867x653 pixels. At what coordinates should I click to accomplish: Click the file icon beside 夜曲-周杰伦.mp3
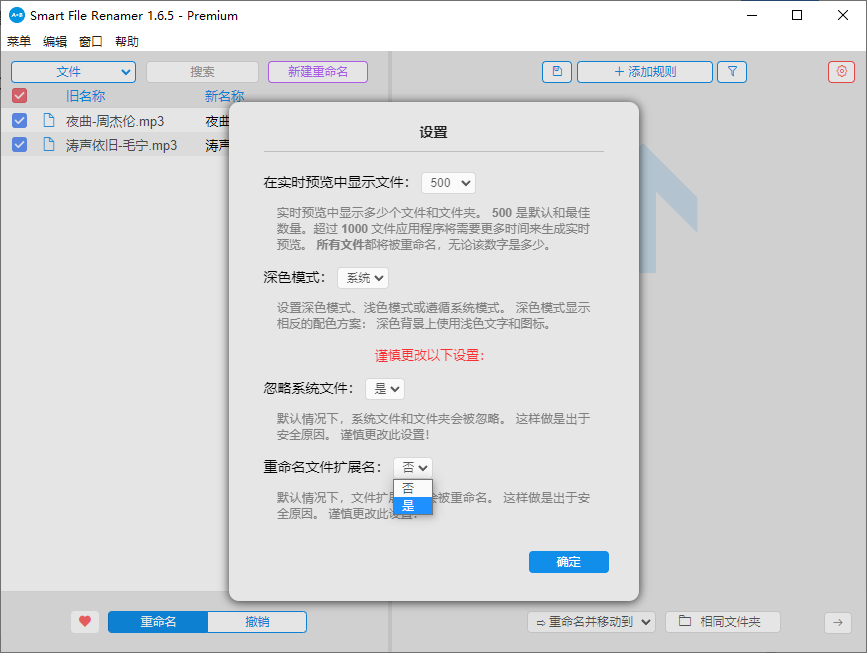[x=49, y=120]
